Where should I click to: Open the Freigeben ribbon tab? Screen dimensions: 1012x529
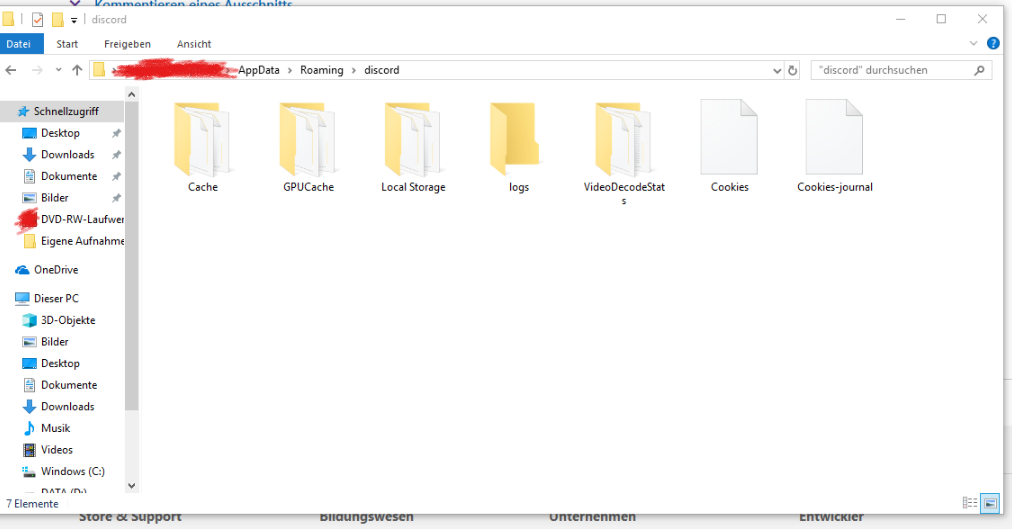pos(127,44)
